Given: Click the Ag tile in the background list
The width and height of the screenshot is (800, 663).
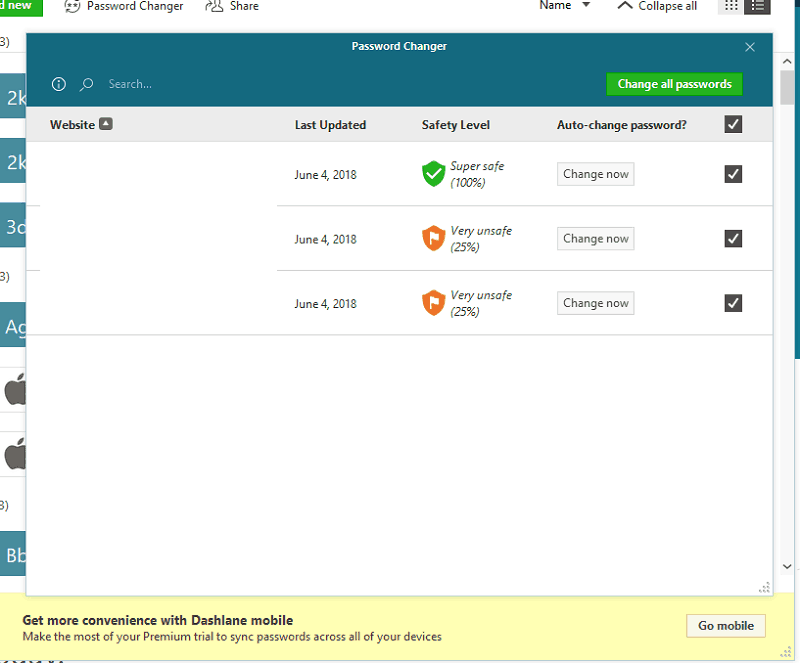Looking at the screenshot, I should [13, 326].
